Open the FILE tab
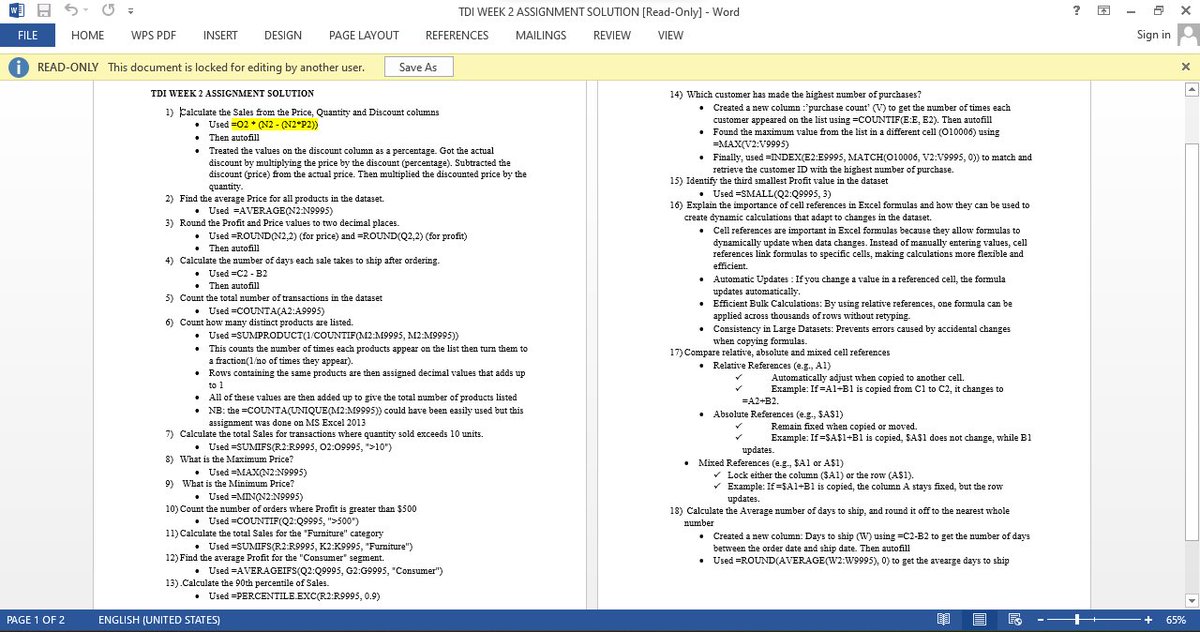Screen dimensions: 1200x632 pyautogui.click(x=27, y=35)
